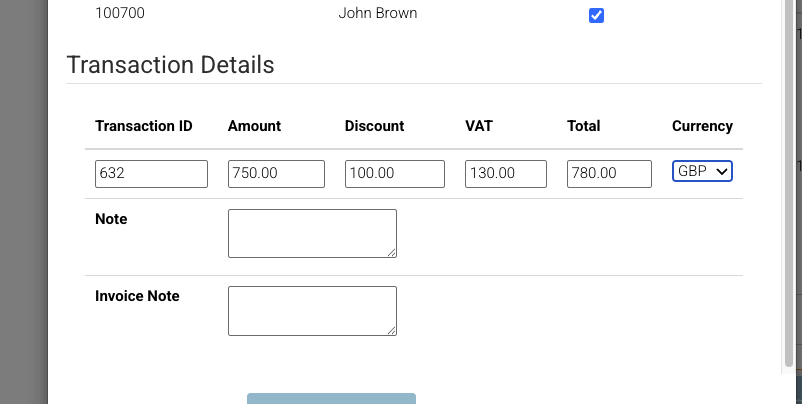Click the Discount column header
The image size is (802, 404).
(x=374, y=126)
